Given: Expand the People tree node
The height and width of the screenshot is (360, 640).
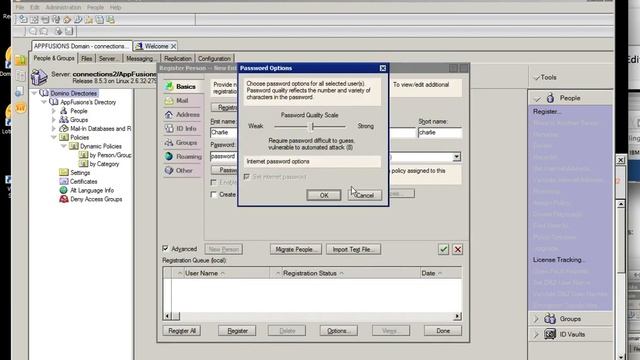Looking at the screenshot, I should 53,111.
